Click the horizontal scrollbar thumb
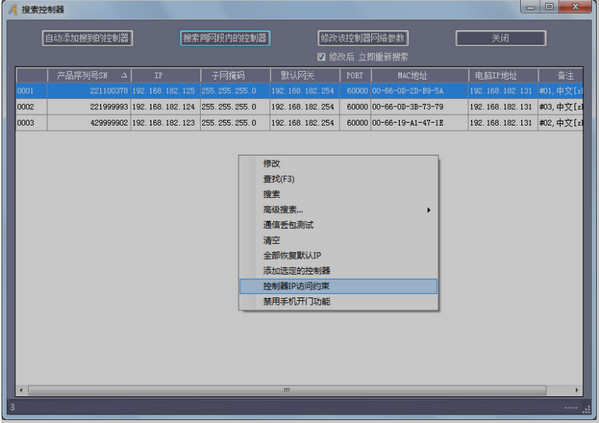 pyautogui.click(x=287, y=390)
